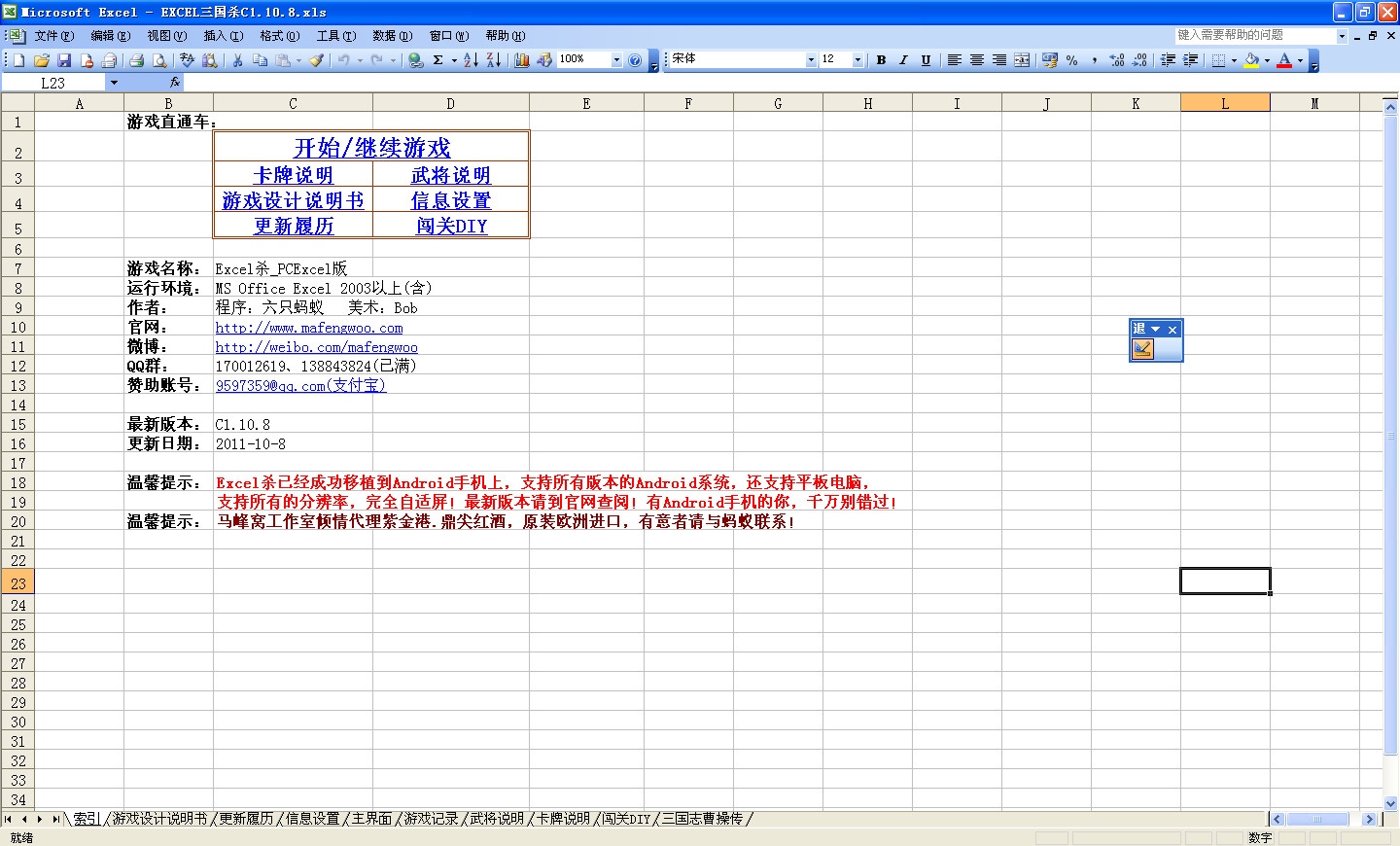Toggle align right
This screenshot has height=846, width=1400.
[999, 60]
